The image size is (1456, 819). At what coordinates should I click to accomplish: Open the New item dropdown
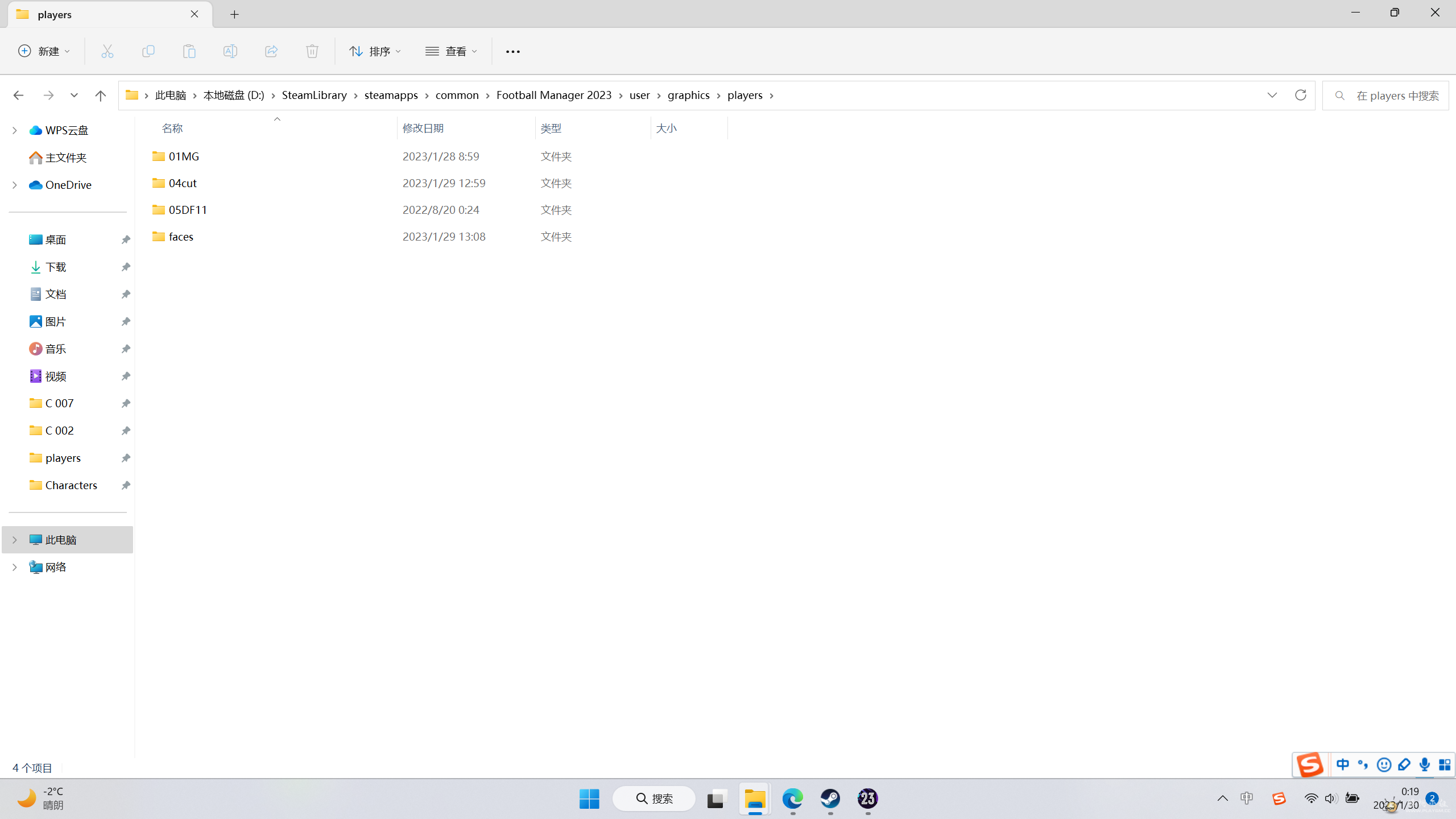click(x=44, y=51)
